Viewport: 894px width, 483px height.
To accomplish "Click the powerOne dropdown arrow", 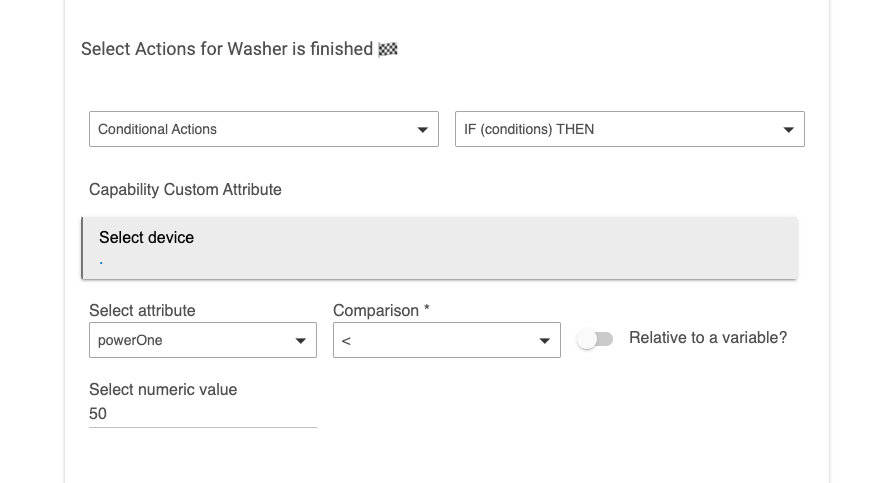I will point(300,341).
